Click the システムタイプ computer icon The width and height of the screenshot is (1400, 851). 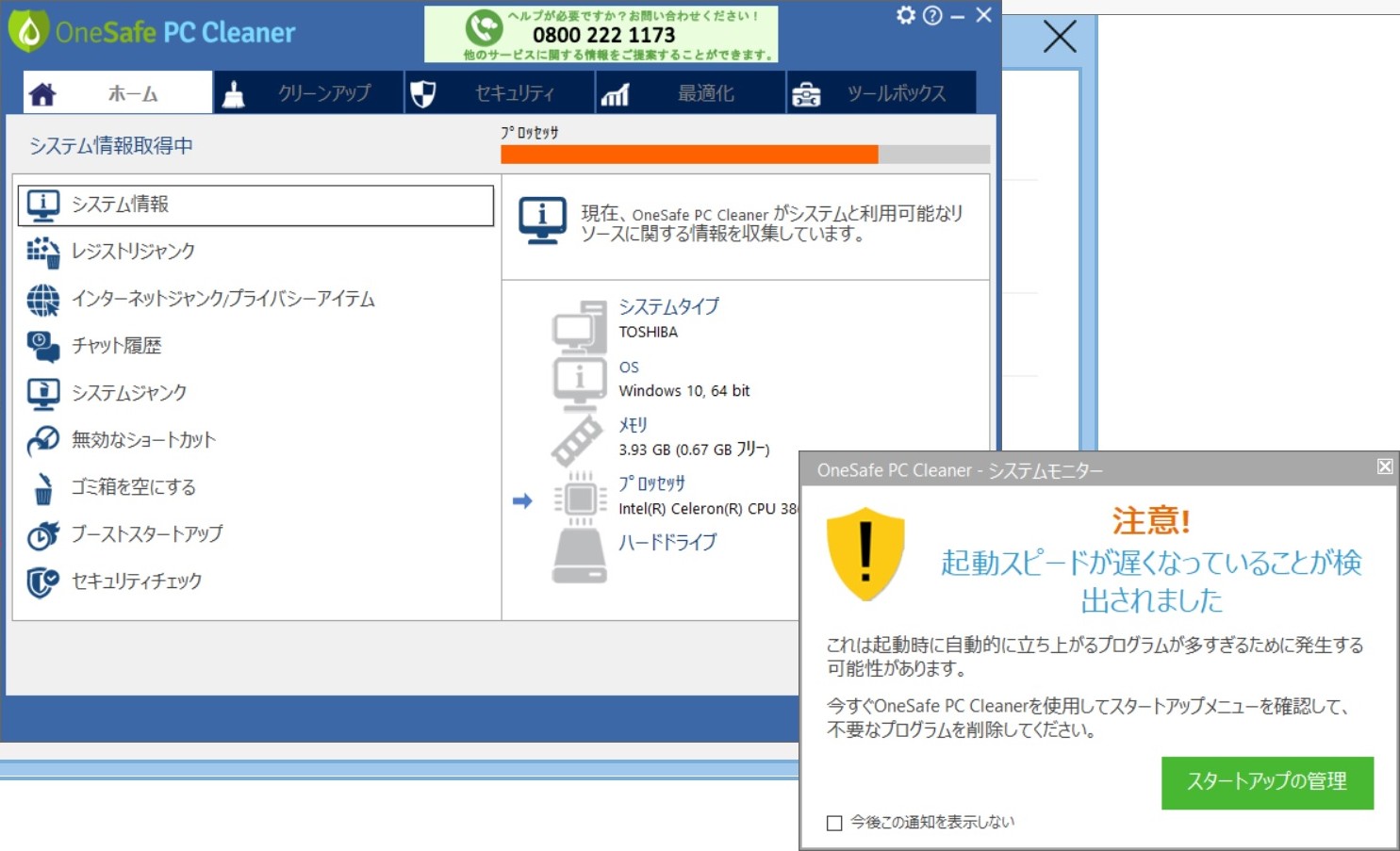(x=579, y=326)
